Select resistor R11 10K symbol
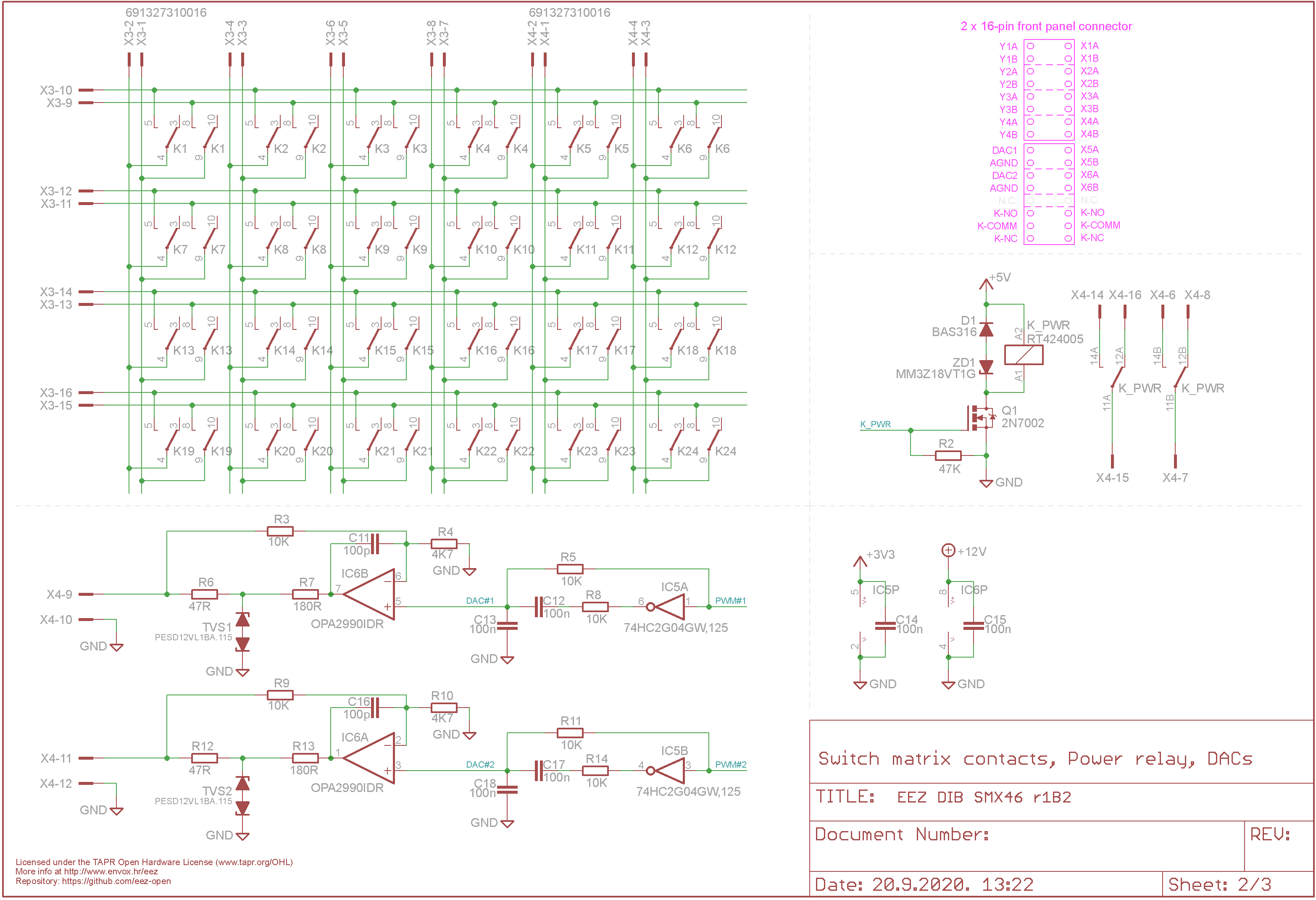Image resolution: width=1316 pixels, height=900 pixels. pos(570,732)
